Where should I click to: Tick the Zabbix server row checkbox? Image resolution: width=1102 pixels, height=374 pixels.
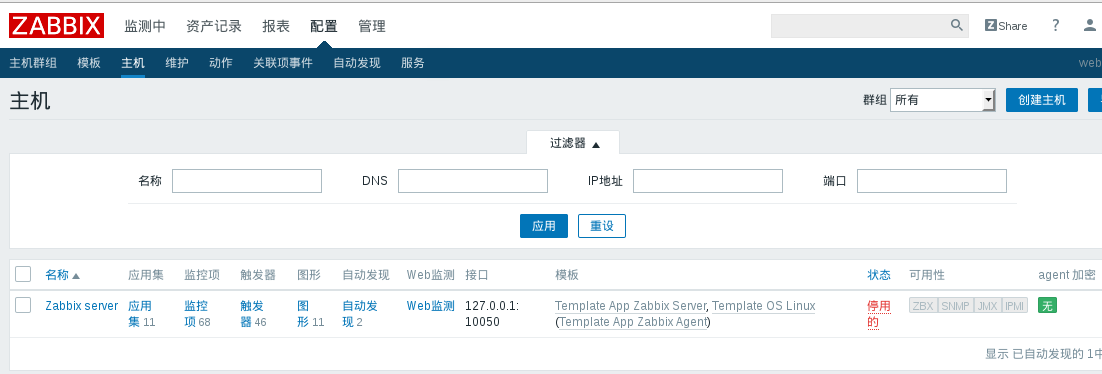[x=23, y=305]
